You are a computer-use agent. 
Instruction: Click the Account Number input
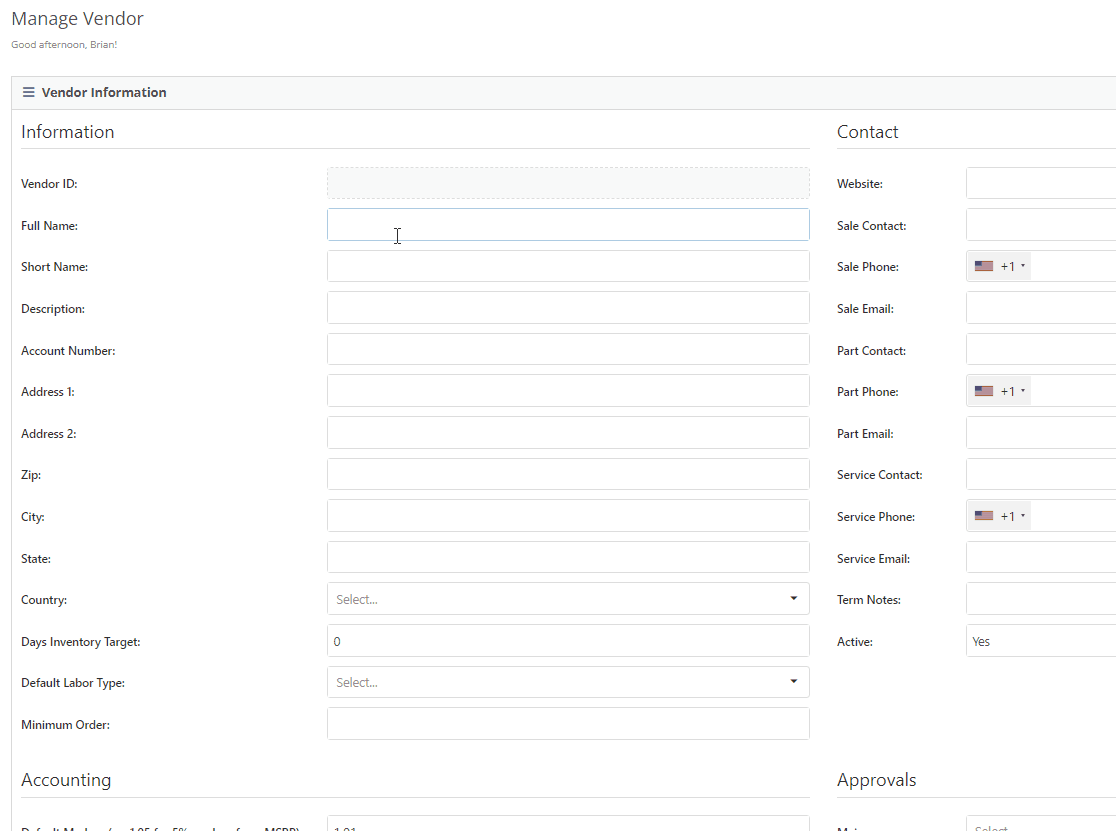[568, 349]
